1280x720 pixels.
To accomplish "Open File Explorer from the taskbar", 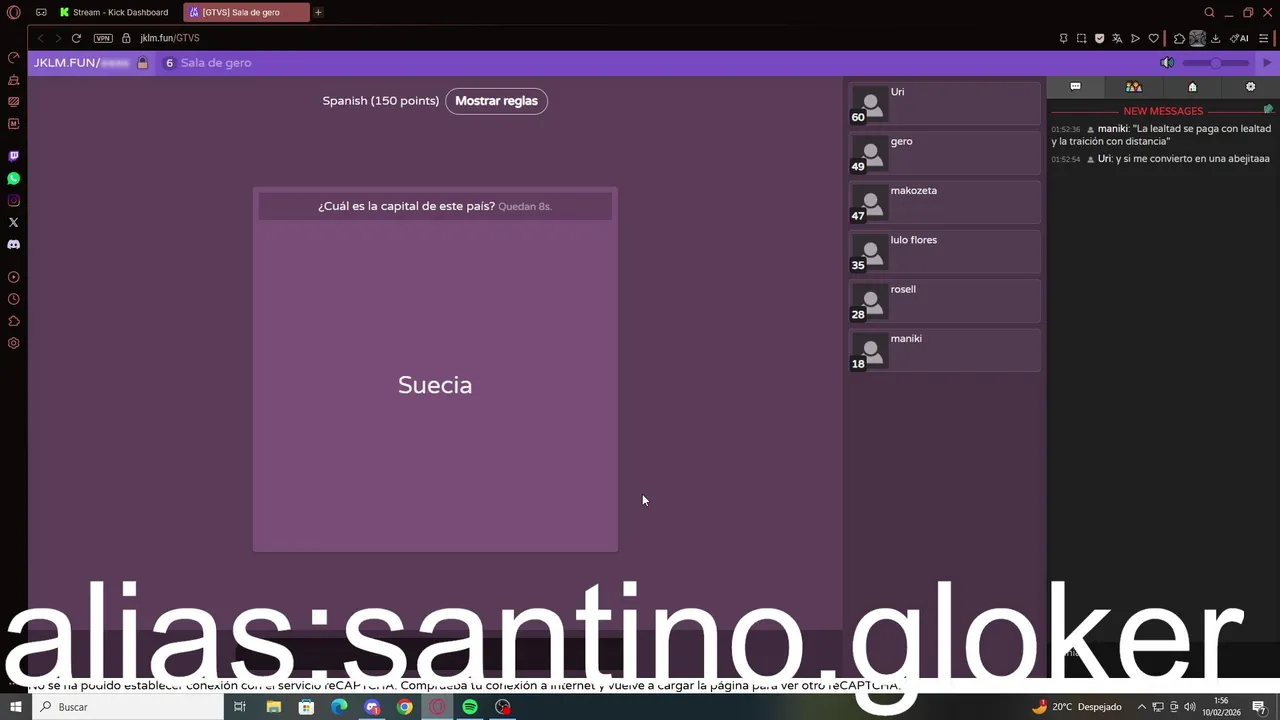I will (x=273, y=707).
